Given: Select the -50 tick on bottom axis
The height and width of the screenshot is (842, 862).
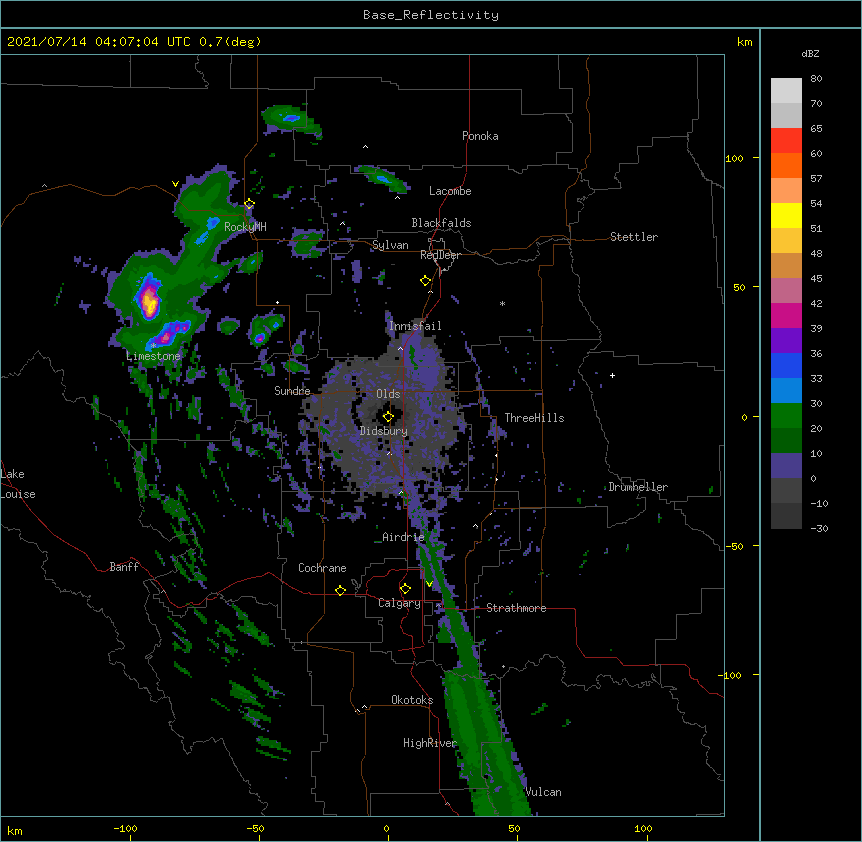Looking at the screenshot, I should pos(255,828).
